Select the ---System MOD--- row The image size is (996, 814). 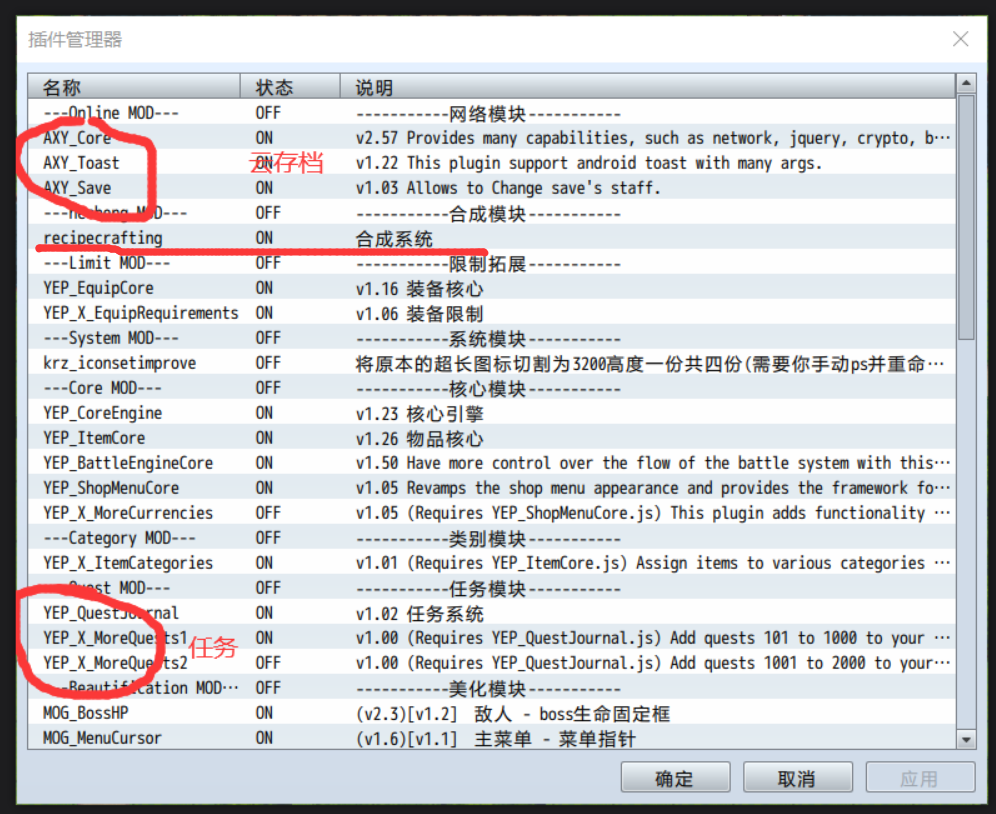pos(492,338)
